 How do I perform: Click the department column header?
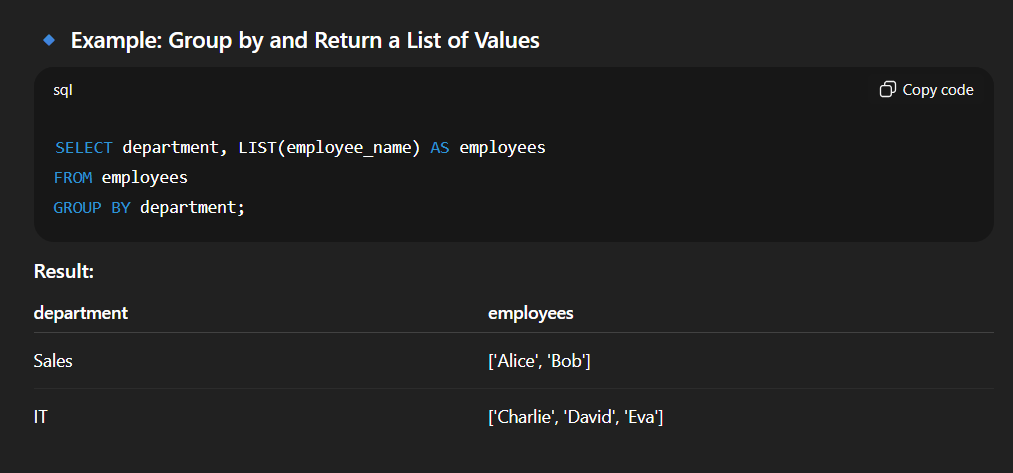[81, 313]
